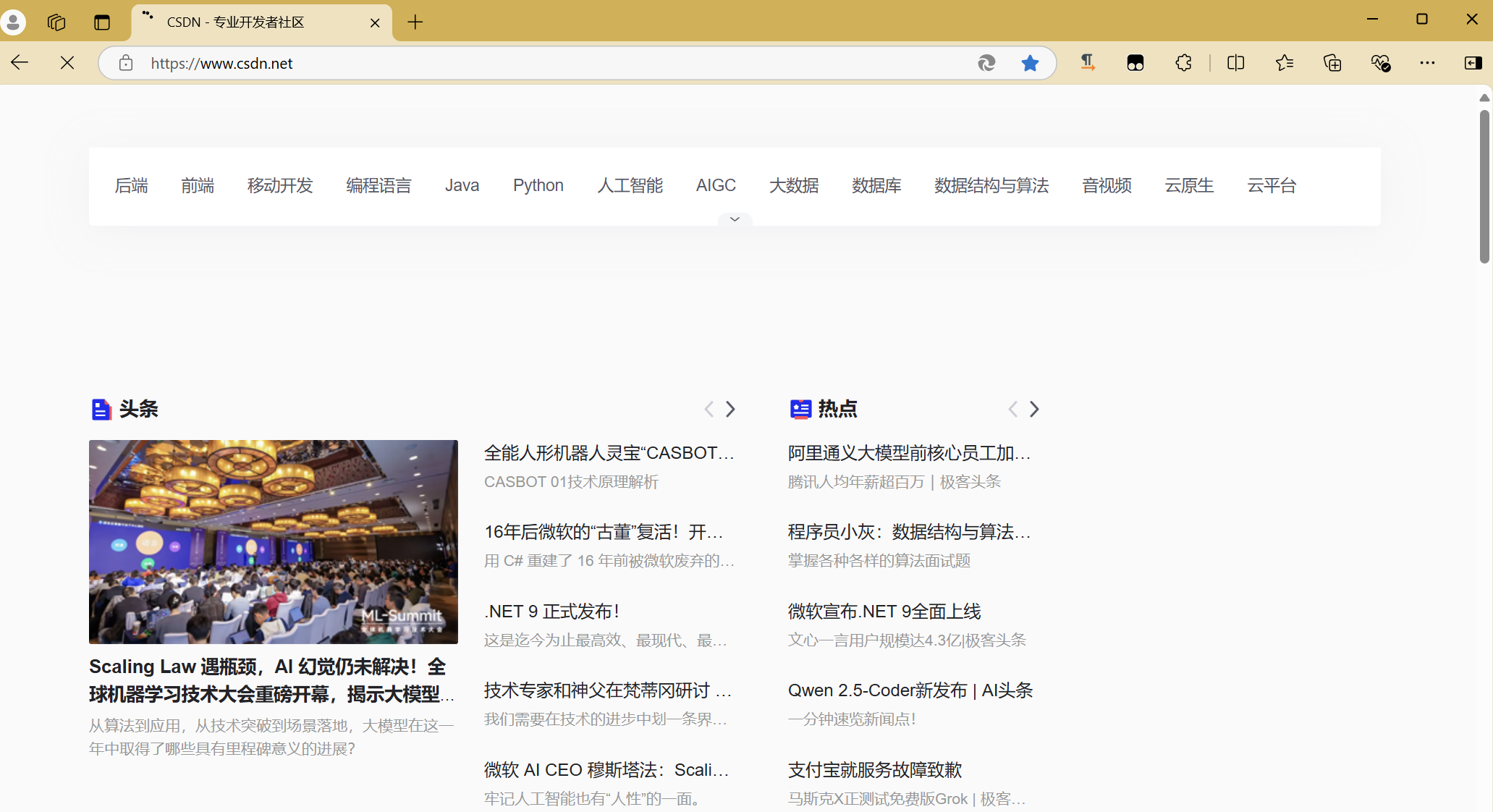Open the Collections icon in toolbar
This screenshot has height=812, width=1493.
(1332, 64)
